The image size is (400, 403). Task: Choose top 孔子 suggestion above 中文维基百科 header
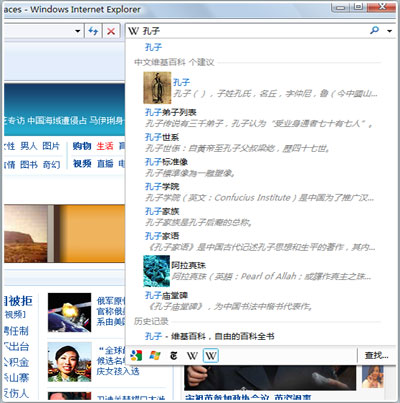click(153, 47)
